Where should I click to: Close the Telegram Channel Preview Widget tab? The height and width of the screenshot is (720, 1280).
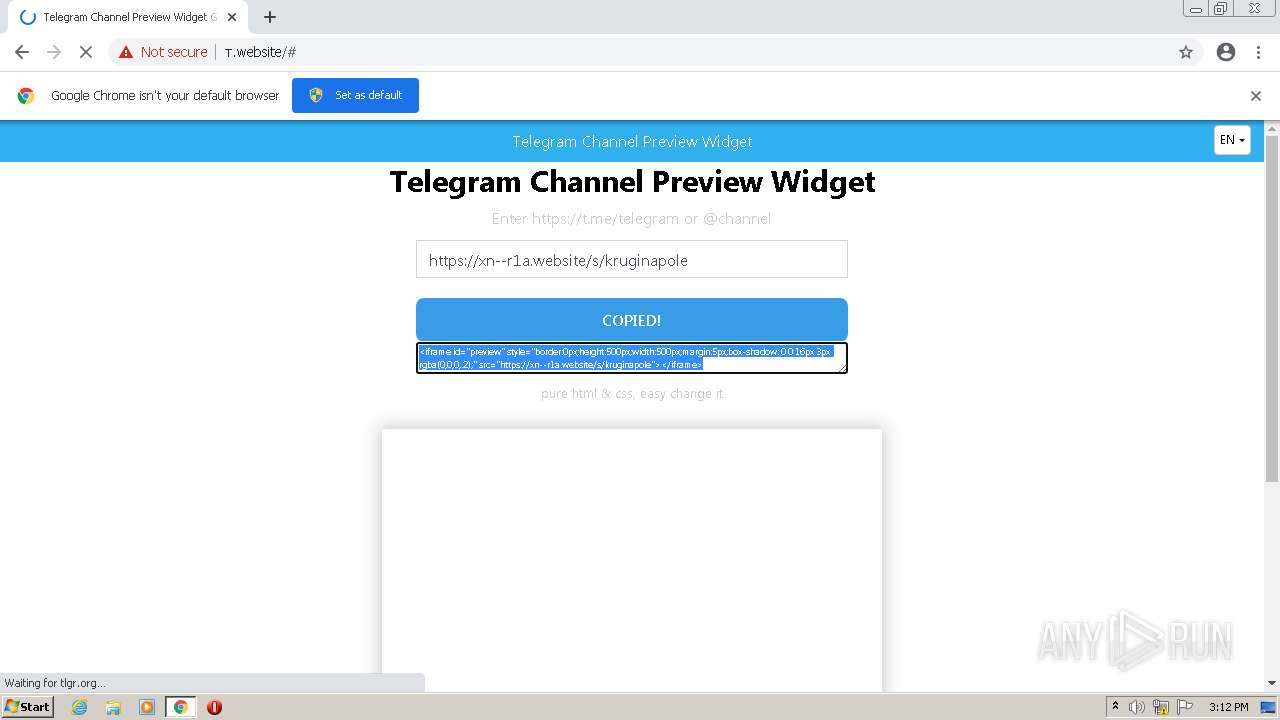click(232, 17)
